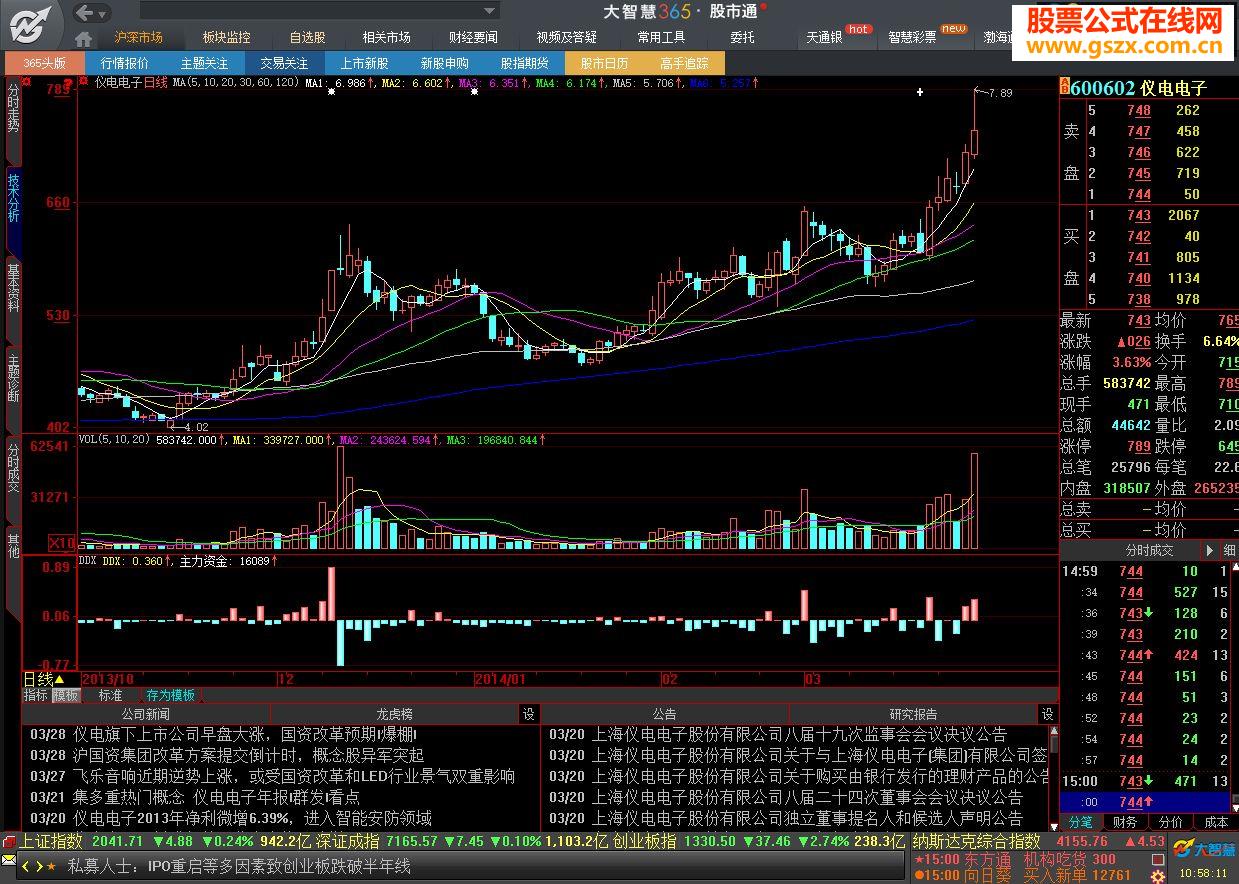Click the arrow next to 分时成交 header
The height and width of the screenshot is (884, 1239).
(1209, 550)
